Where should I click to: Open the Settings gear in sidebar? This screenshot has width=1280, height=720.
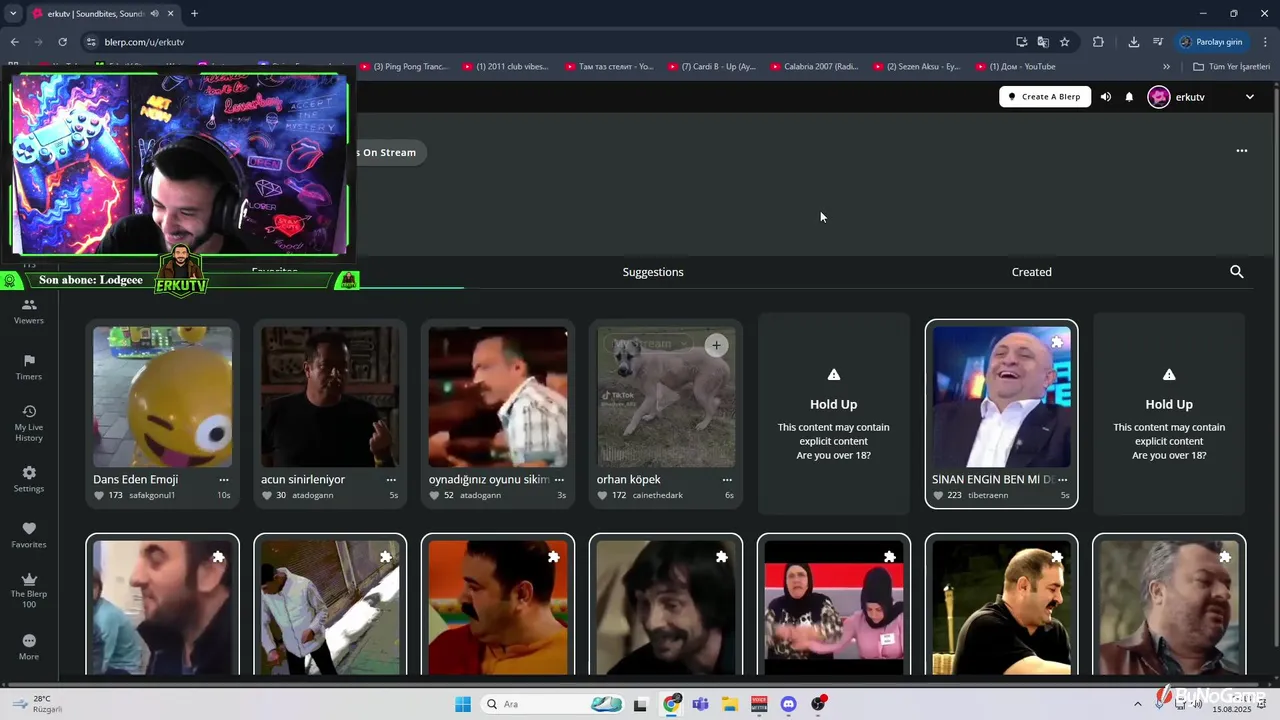[28, 479]
